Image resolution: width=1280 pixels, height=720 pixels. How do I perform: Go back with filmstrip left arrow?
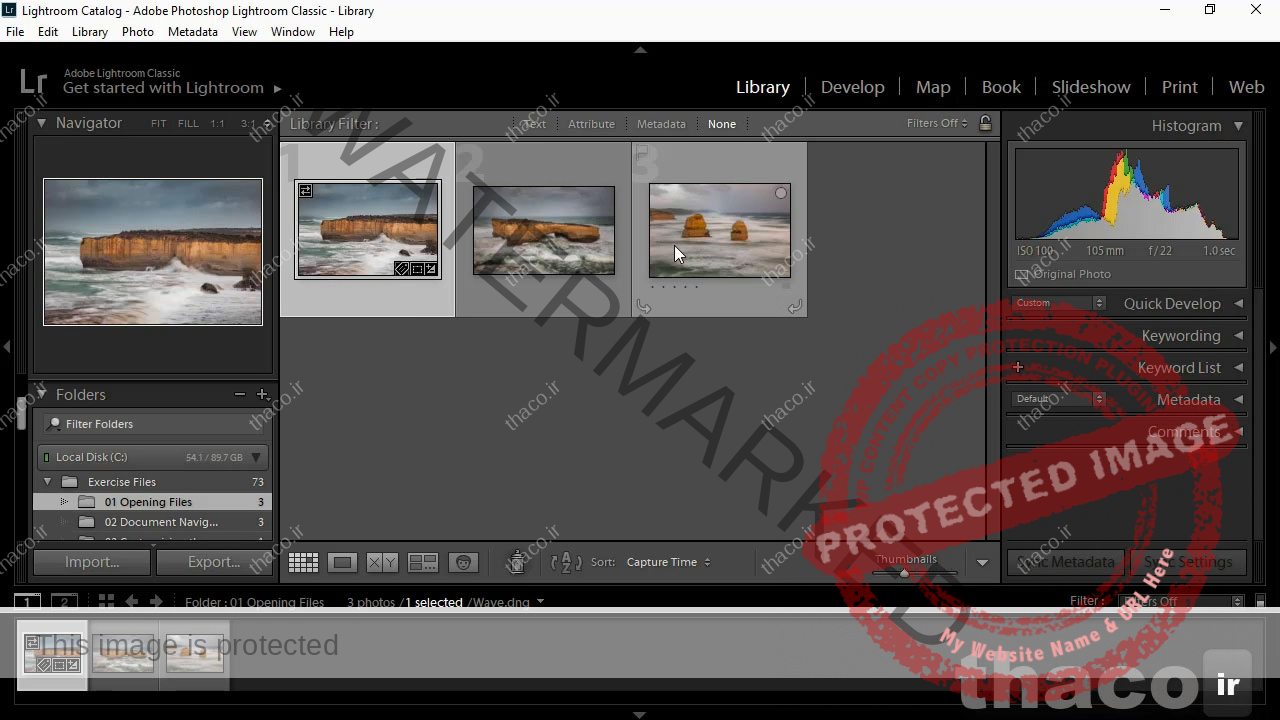[x=132, y=601]
